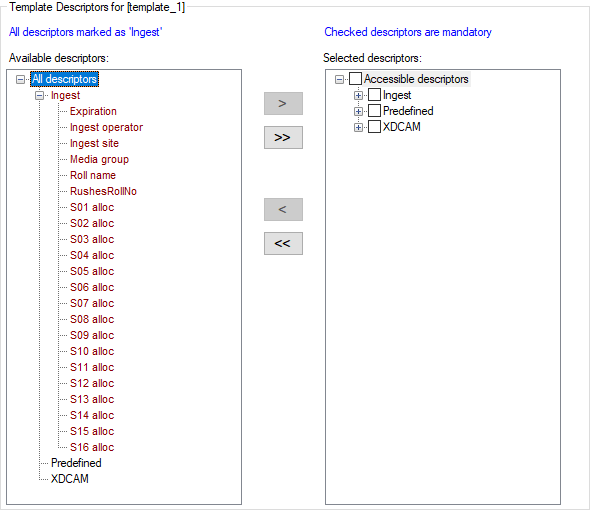Screen dimensions: 590x511
Task: Select the Ingest operator descriptor
Action: coord(106,127)
